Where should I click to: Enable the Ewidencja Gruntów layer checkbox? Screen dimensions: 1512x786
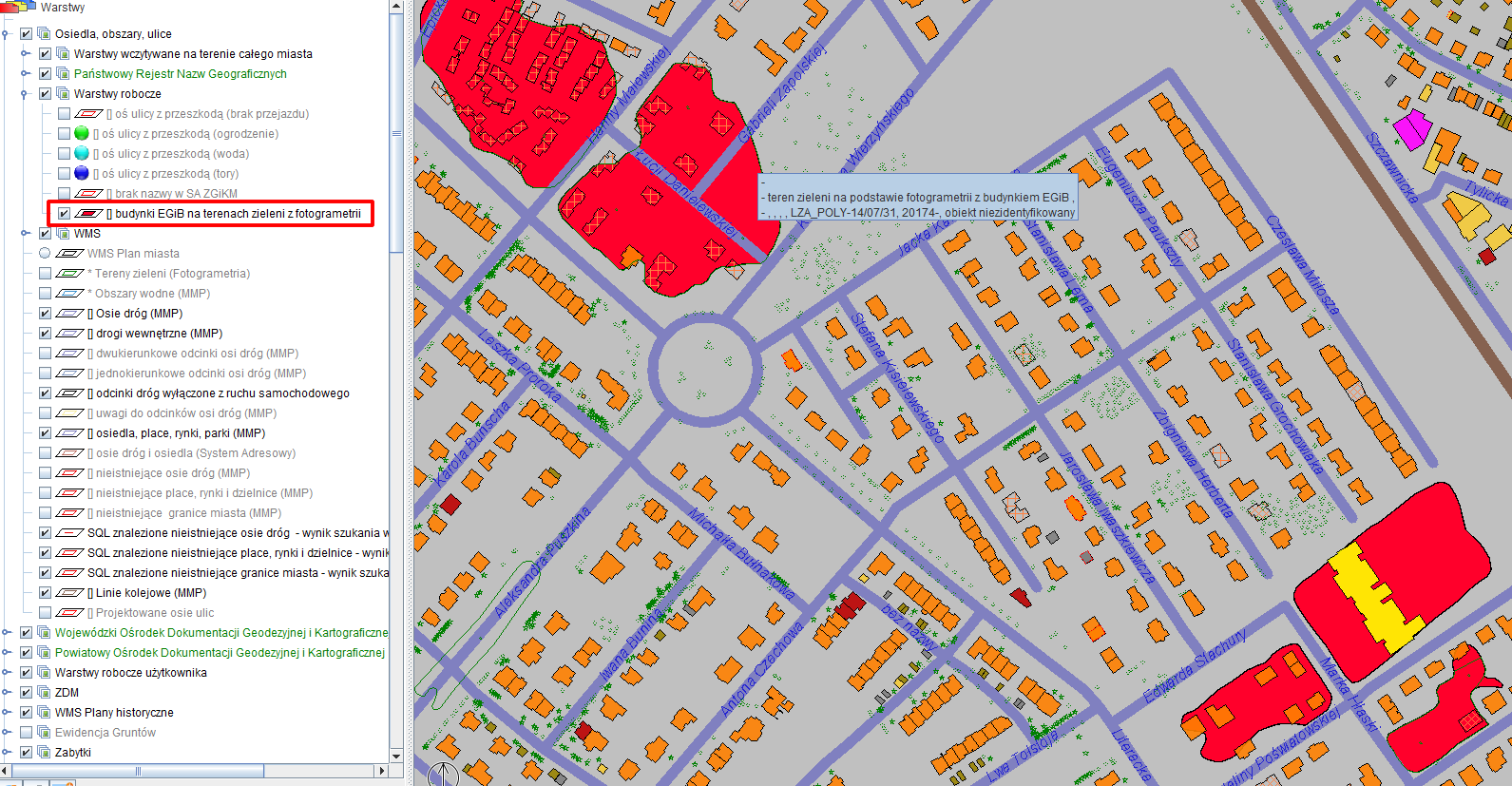[x=27, y=733]
